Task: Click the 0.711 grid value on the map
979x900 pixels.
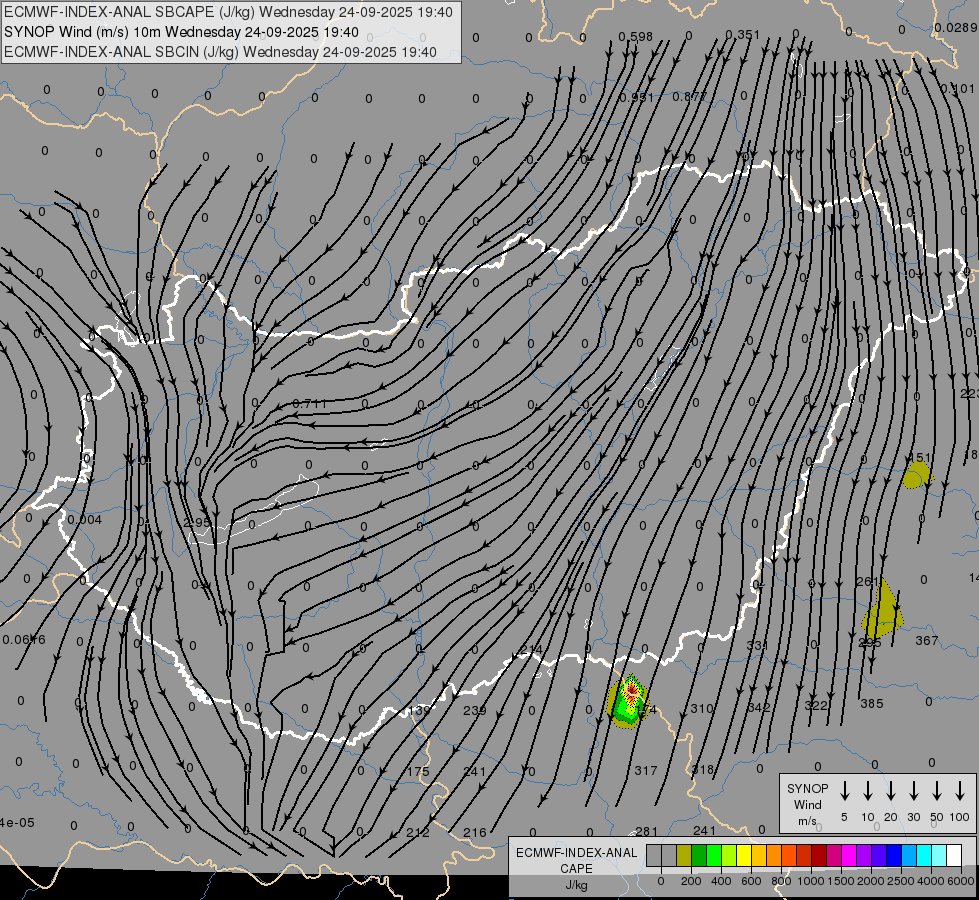Action: pyautogui.click(x=310, y=403)
